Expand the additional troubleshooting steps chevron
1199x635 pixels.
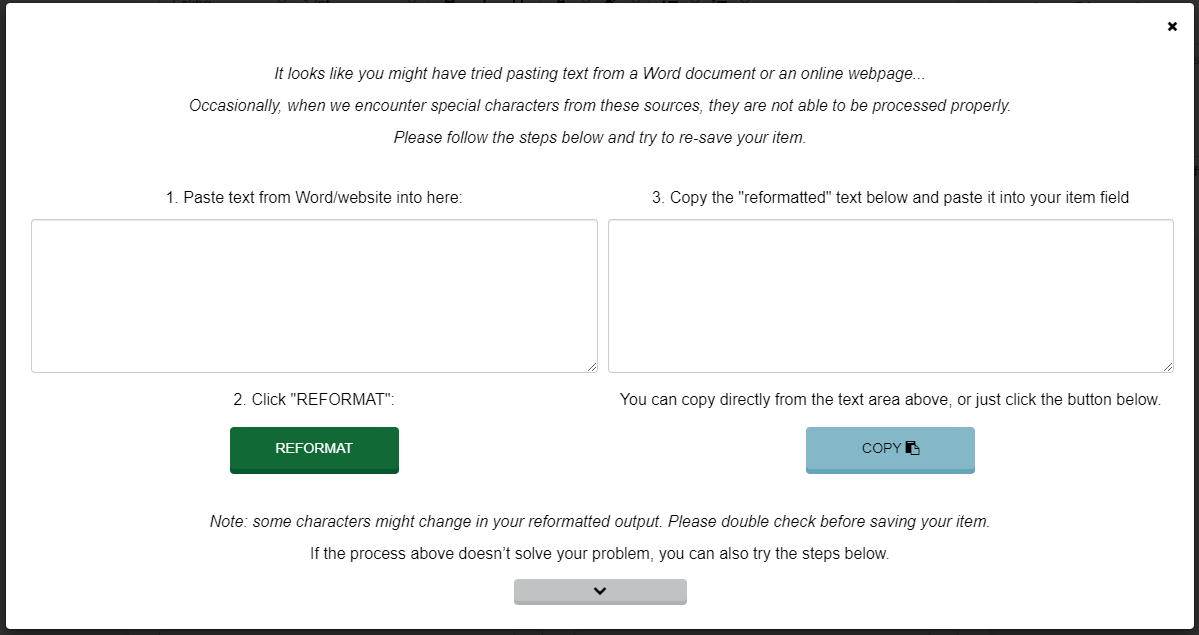(599, 591)
